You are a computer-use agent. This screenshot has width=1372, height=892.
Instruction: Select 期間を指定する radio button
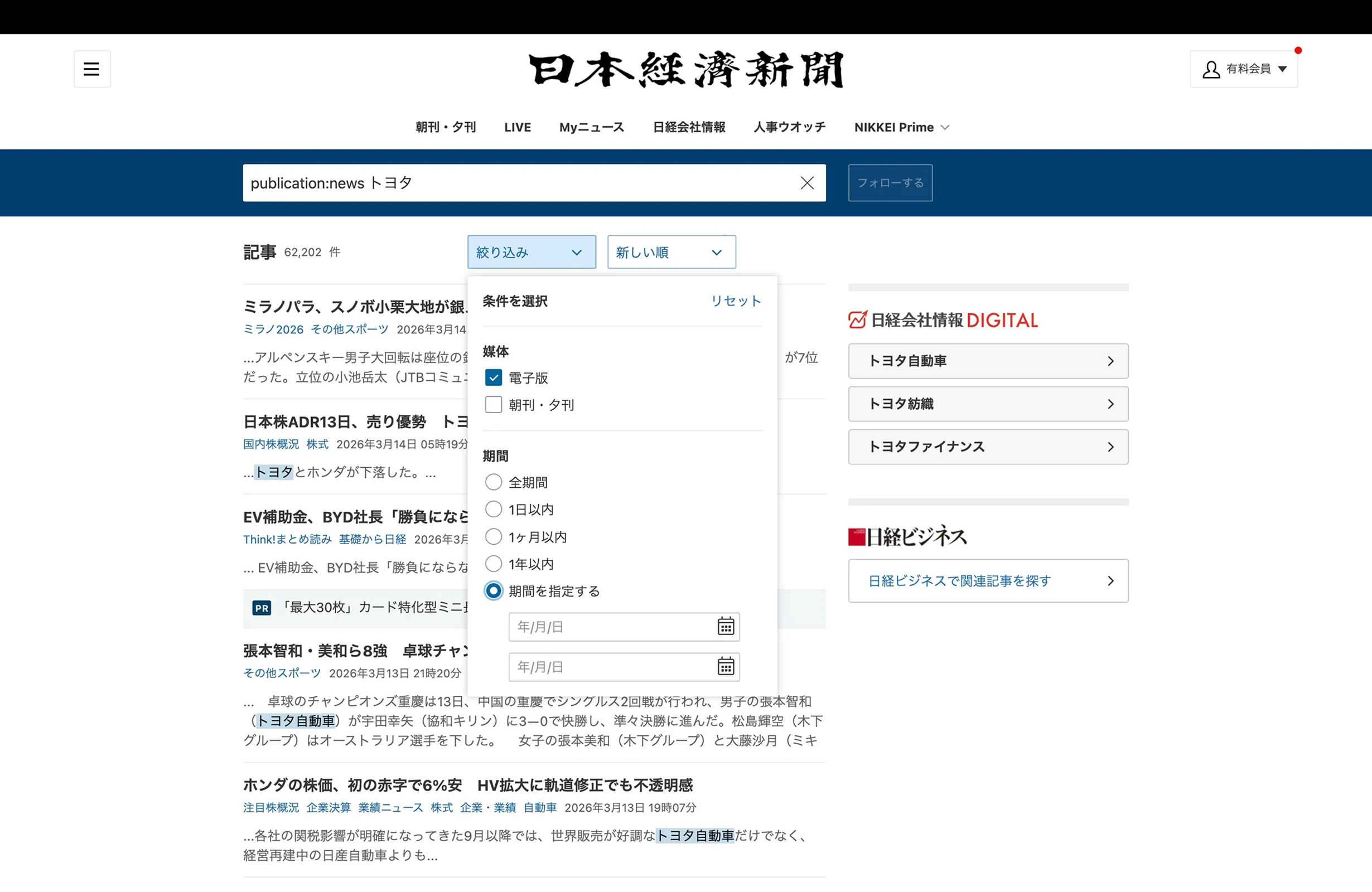[x=494, y=591]
